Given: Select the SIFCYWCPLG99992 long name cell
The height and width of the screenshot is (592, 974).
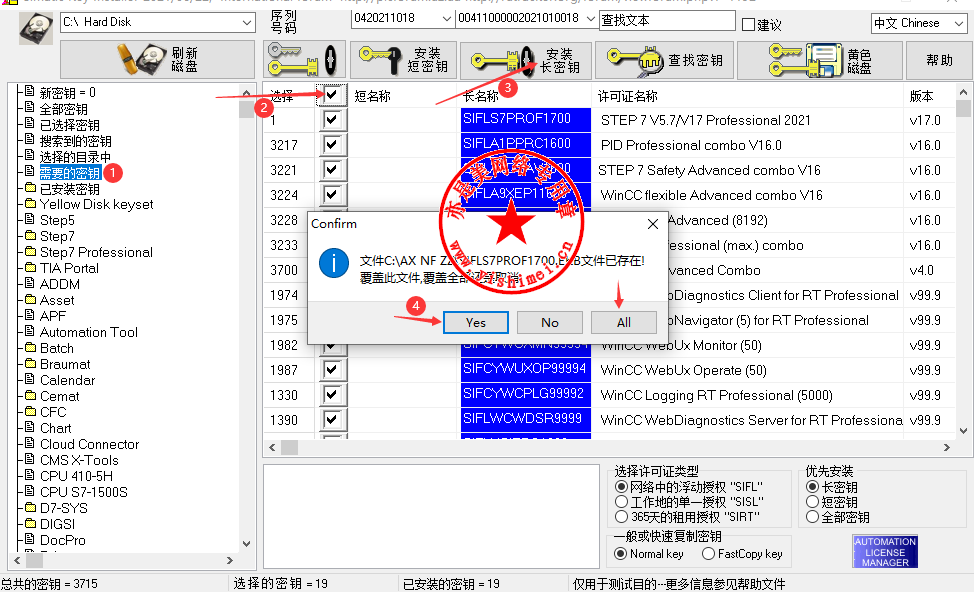Looking at the screenshot, I should [526, 394].
